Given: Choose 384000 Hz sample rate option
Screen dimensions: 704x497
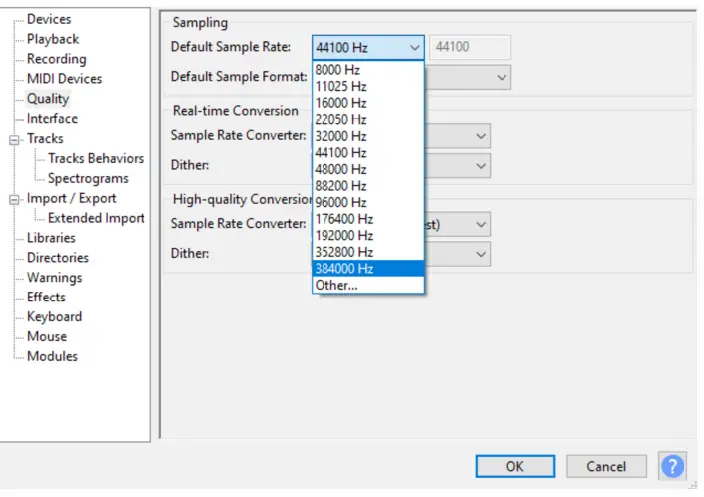Looking at the screenshot, I should tap(344, 268).
